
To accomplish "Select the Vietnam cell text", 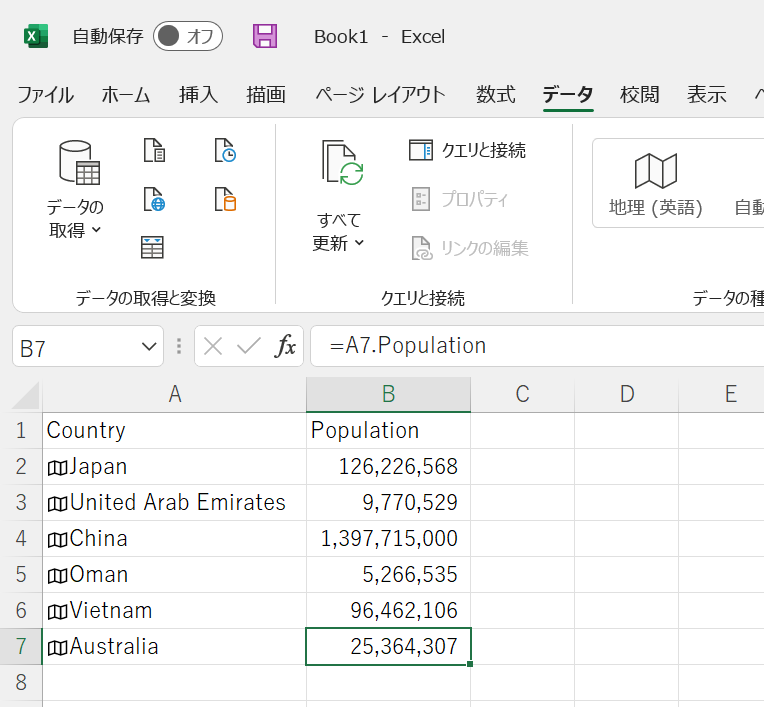I will click(111, 611).
